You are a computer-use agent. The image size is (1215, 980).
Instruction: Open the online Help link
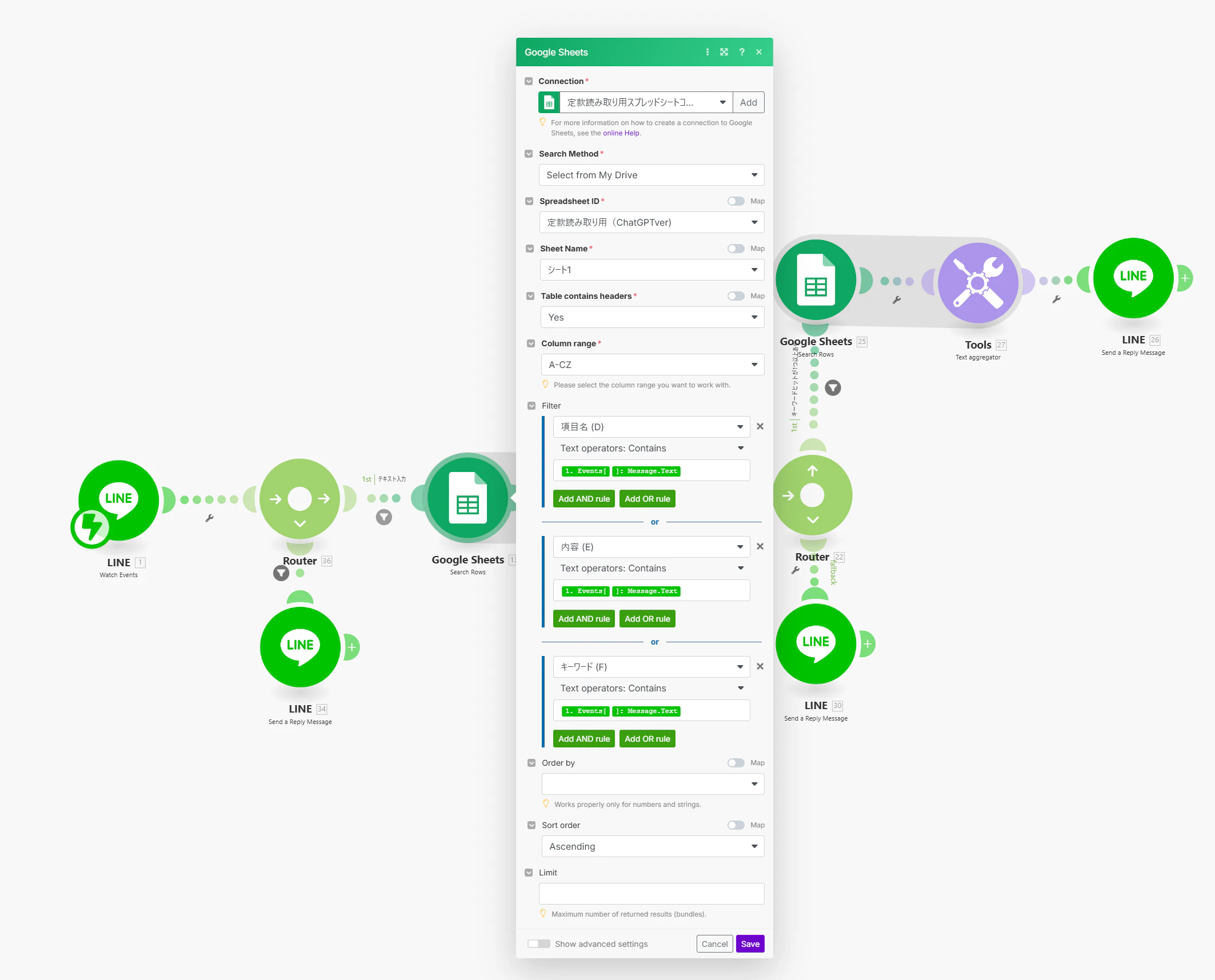(621, 133)
